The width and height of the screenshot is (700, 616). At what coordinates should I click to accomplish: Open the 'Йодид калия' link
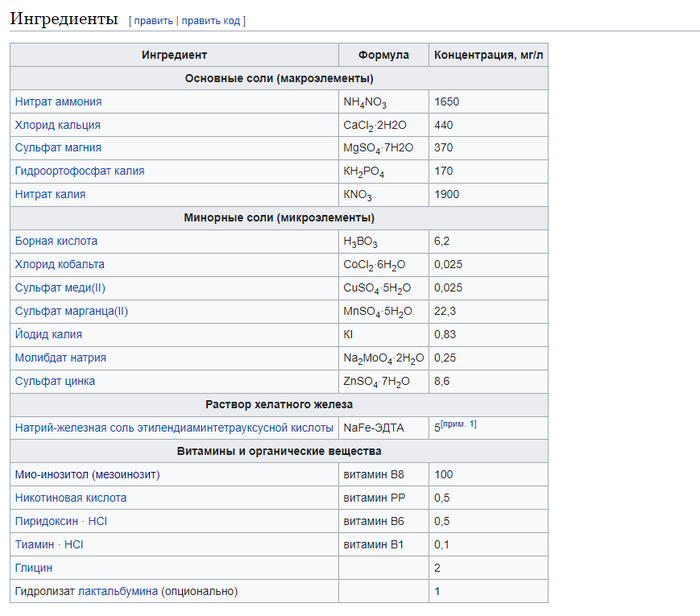click(49, 334)
